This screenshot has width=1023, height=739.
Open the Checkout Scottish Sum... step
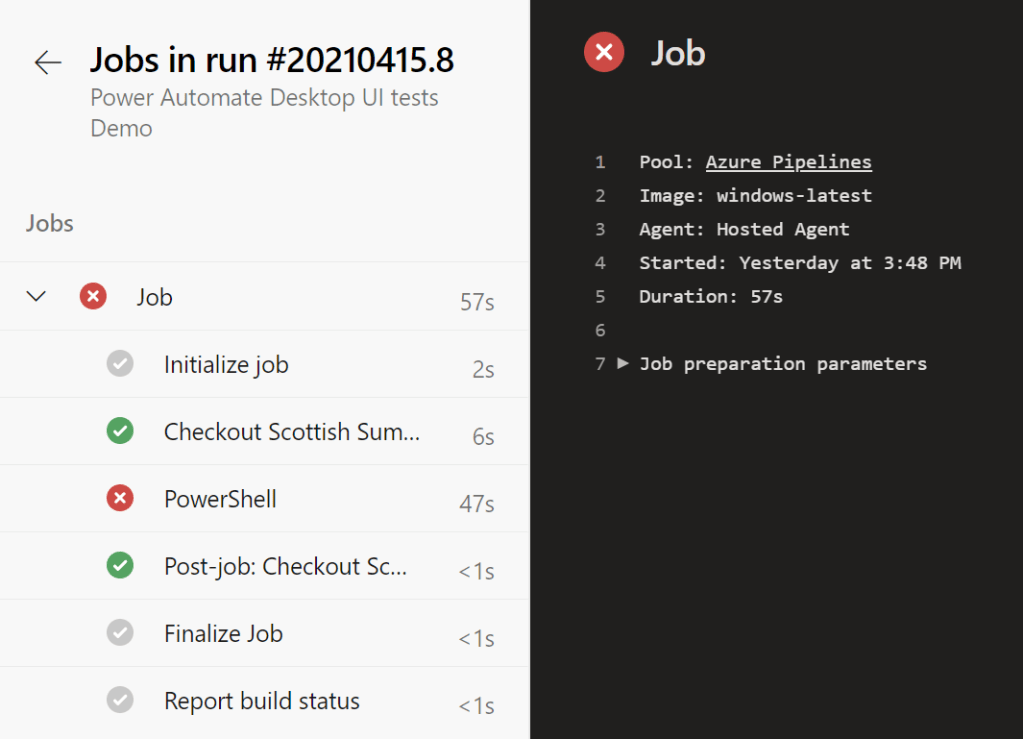tap(291, 432)
